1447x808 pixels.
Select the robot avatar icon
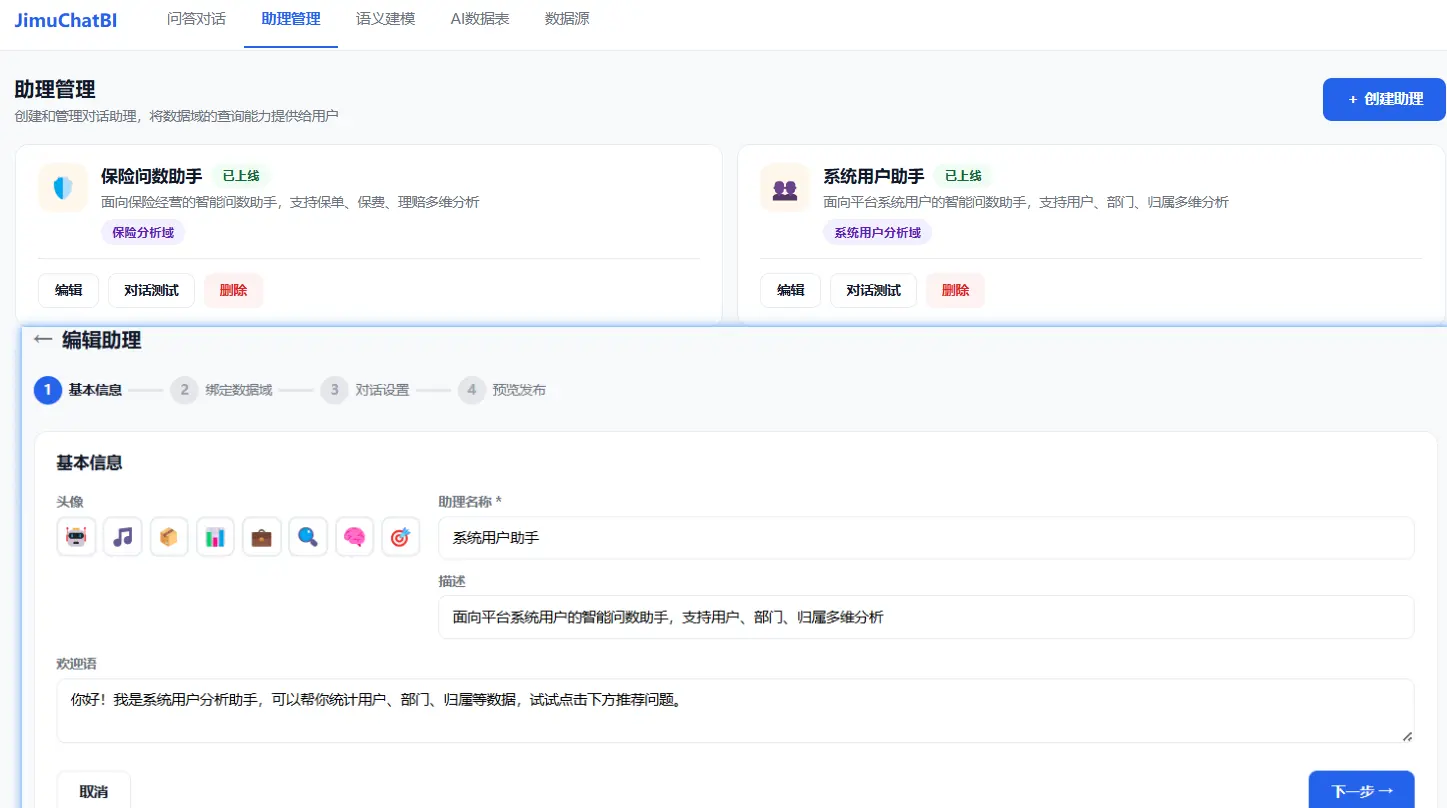click(77, 537)
